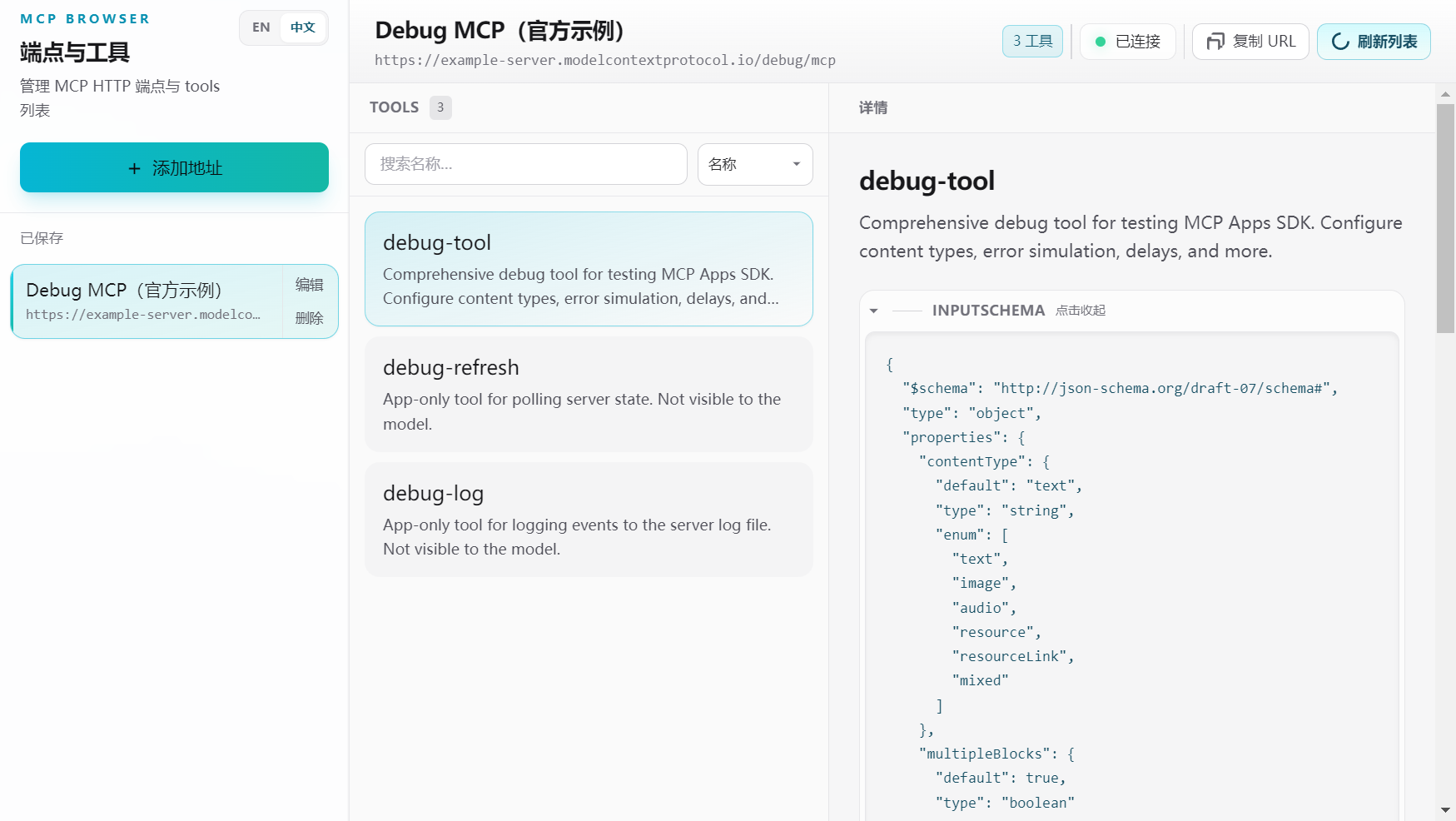Click the green connection status dot

(1100, 42)
